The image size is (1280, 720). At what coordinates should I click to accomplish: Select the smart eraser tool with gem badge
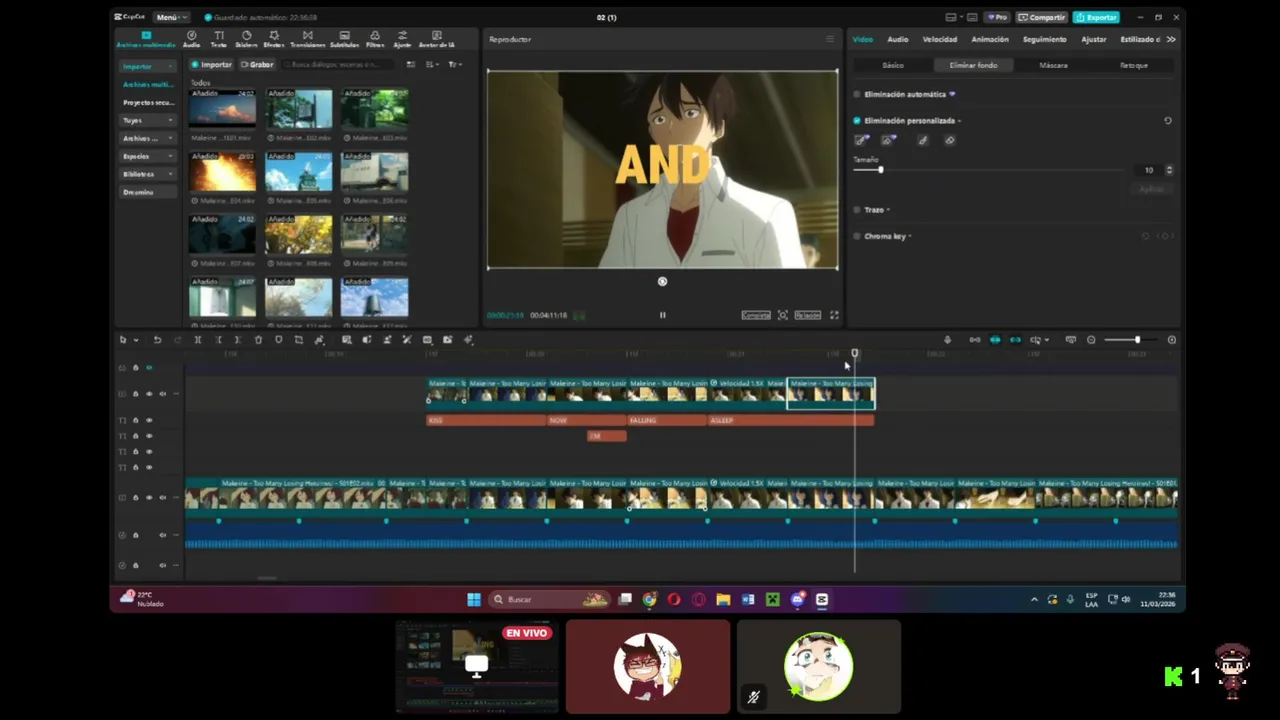click(x=888, y=140)
